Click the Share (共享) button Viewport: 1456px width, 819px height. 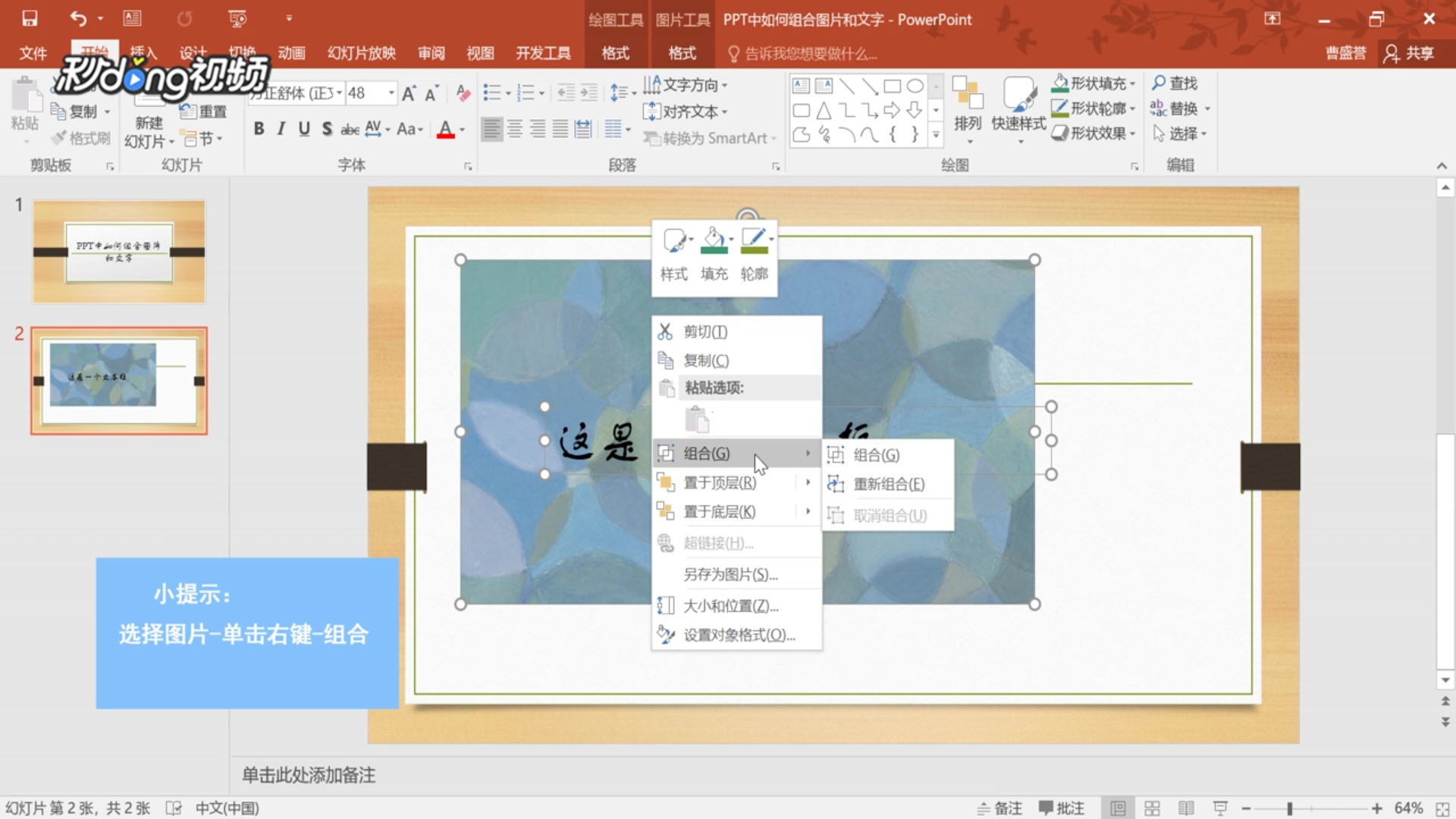pos(1409,53)
